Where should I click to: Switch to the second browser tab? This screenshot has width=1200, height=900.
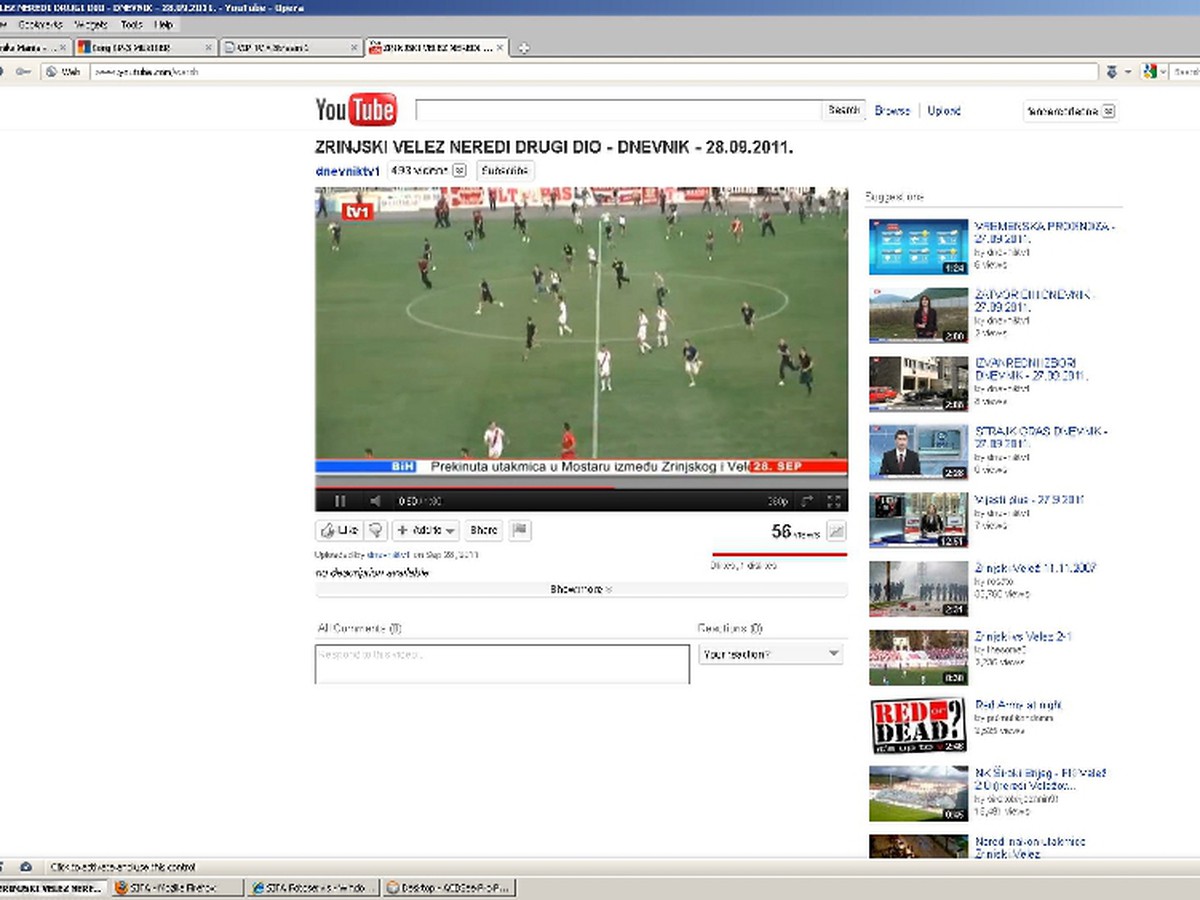click(145, 47)
